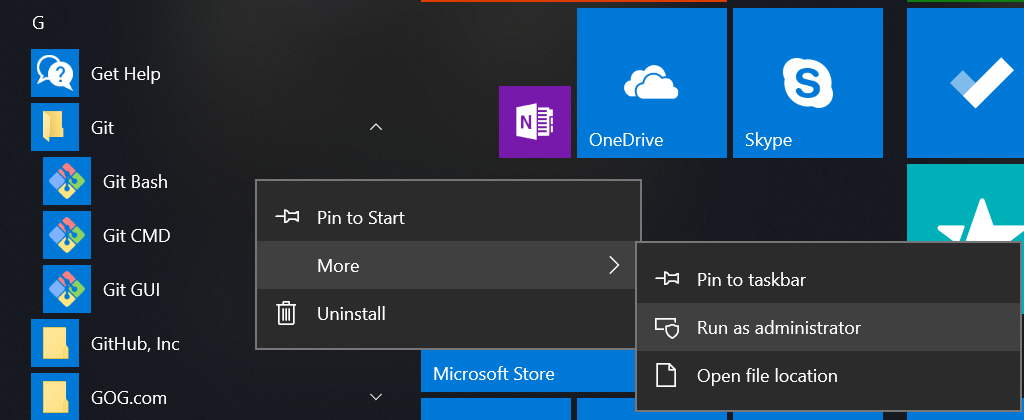
Task: Open Git CMD icon in the list
Action: [67, 236]
